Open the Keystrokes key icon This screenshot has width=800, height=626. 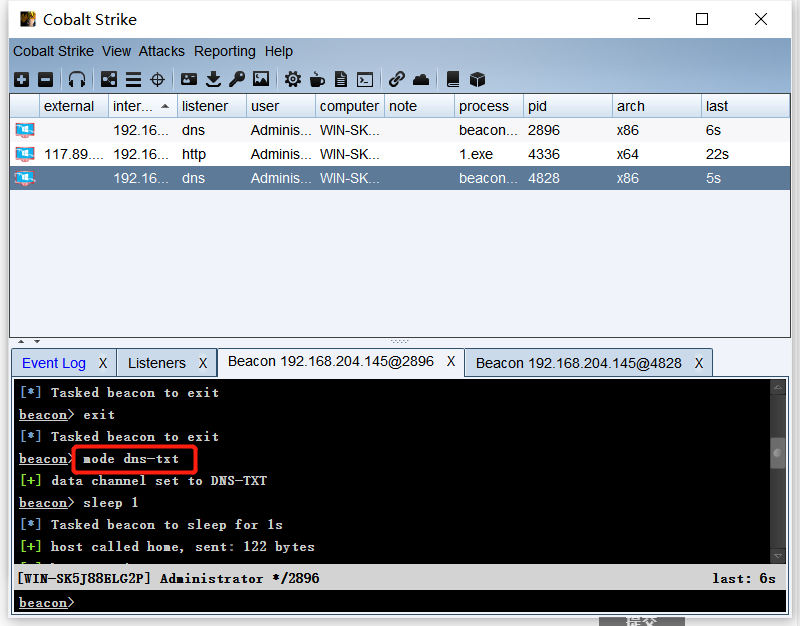(x=237, y=80)
